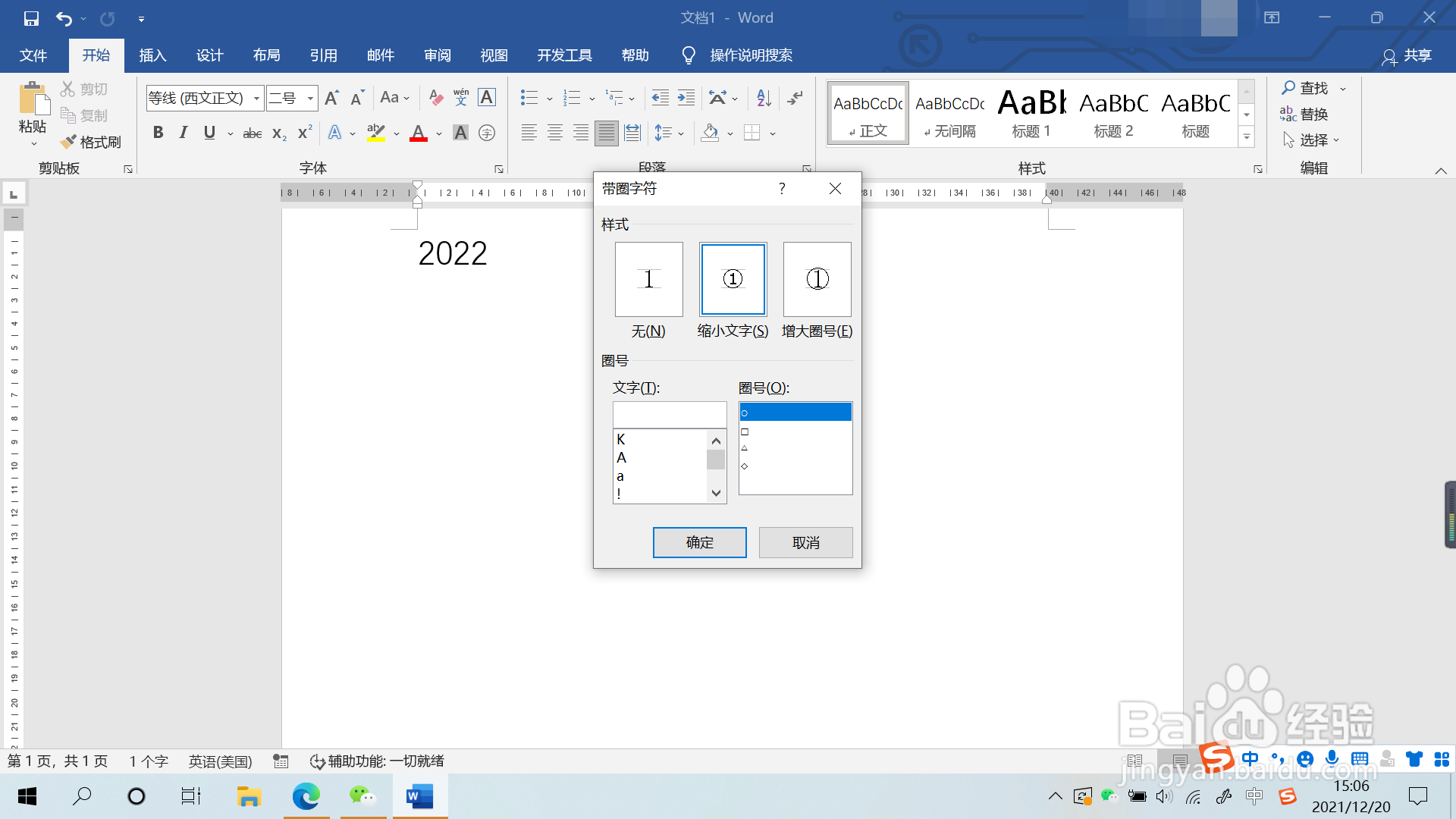The width and height of the screenshot is (1456, 819).
Task: Open the Edge browser from taskbar
Action: tap(306, 796)
